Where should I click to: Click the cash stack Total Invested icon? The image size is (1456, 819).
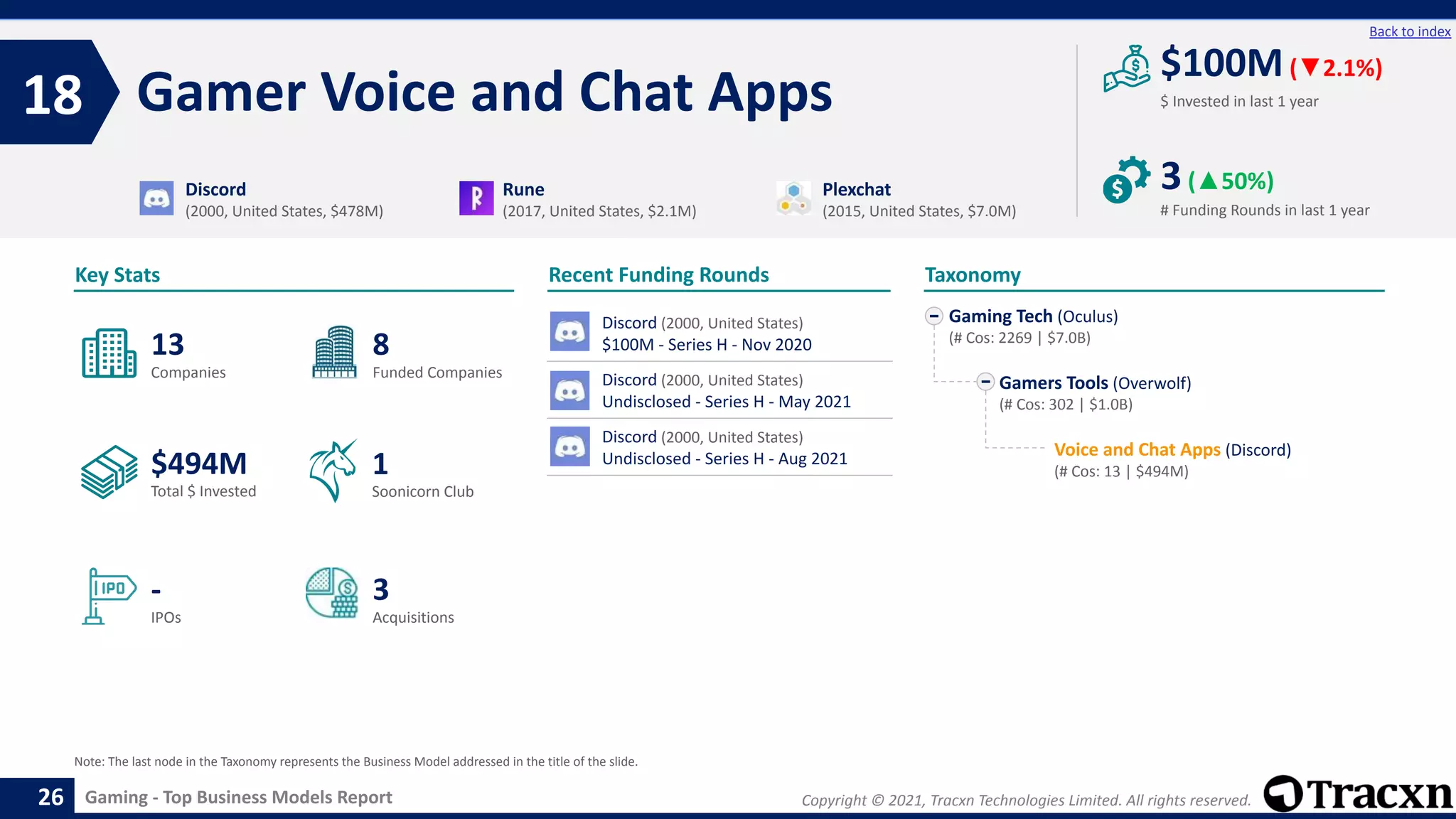click(x=109, y=471)
